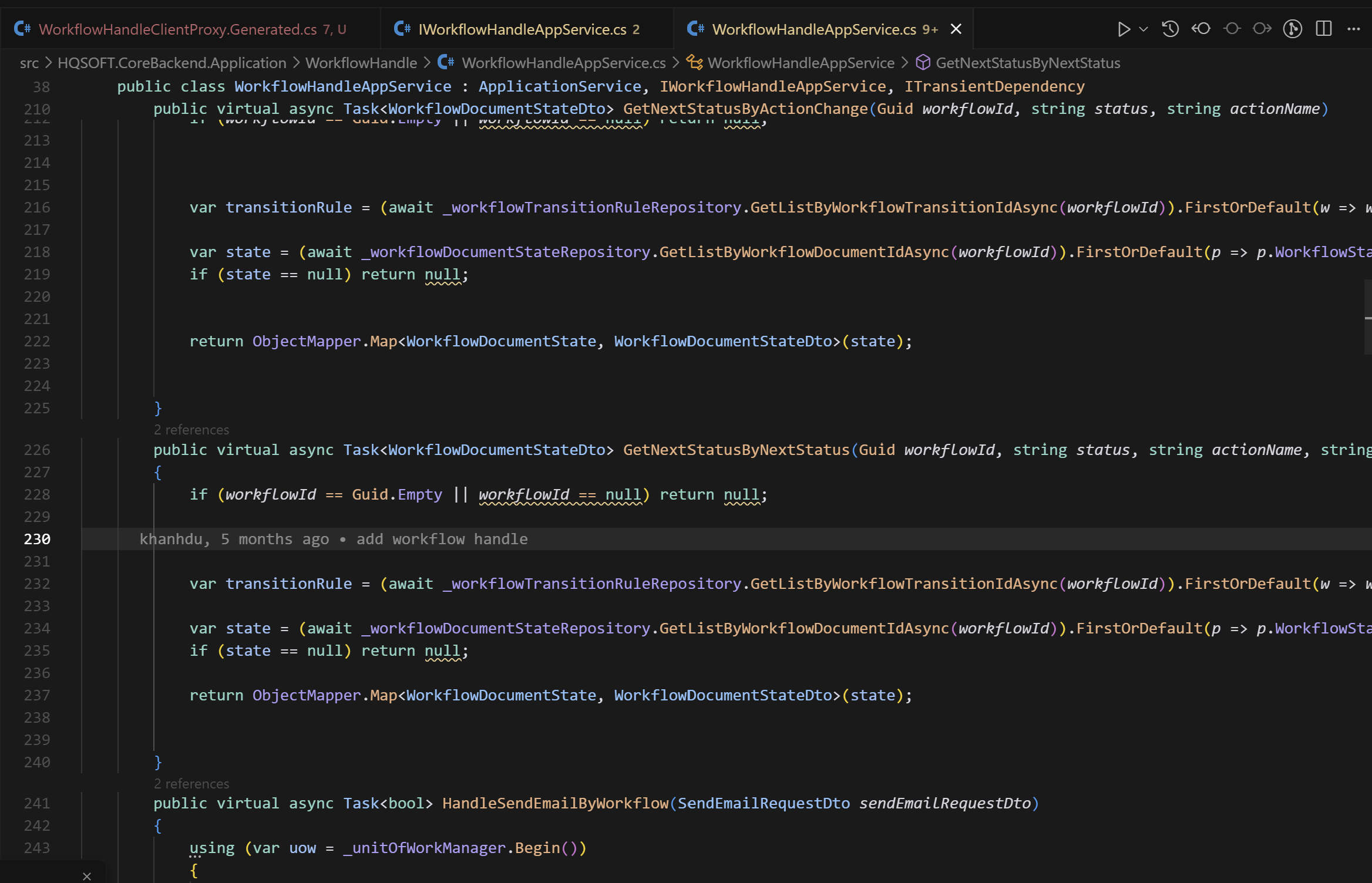Click the Run play button in editor toolbar
The height and width of the screenshot is (883, 1372).
(1123, 29)
